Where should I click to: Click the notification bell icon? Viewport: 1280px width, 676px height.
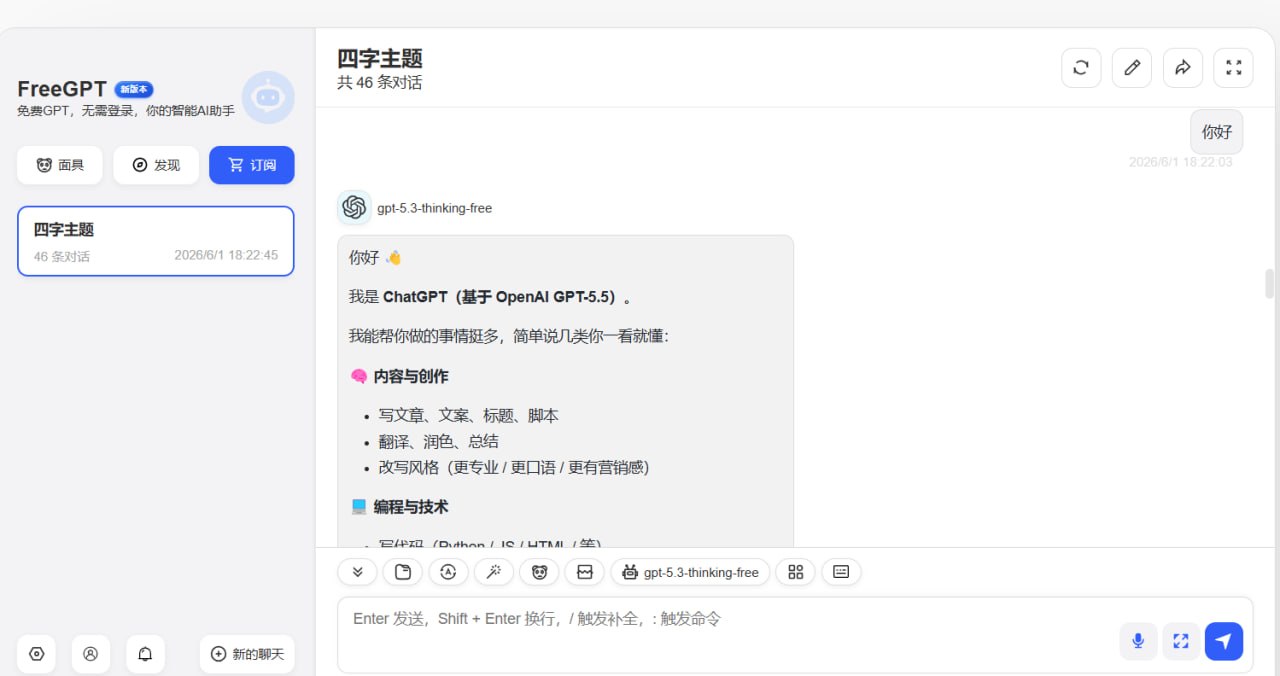pyautogui.click(x=145, y=654)
